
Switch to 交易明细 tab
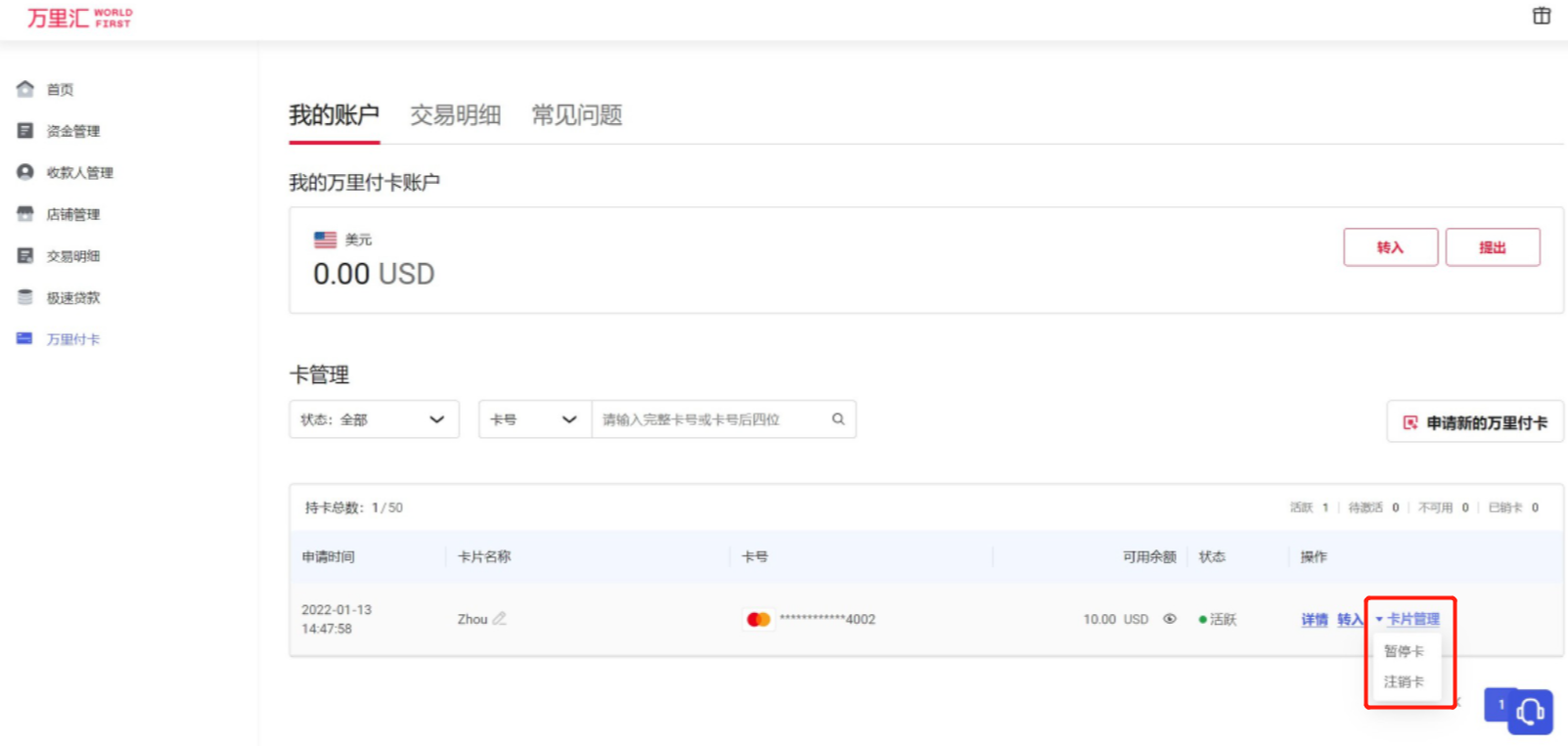[x=456, y=115]
